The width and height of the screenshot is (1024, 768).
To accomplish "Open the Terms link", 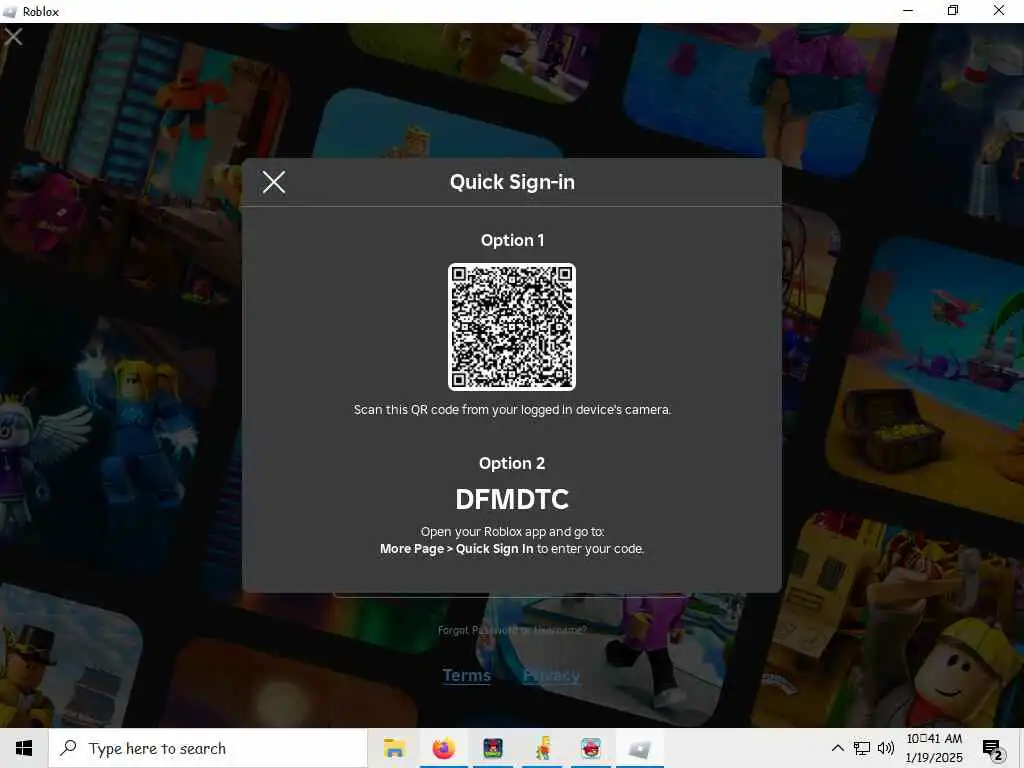I will point(466,675).
